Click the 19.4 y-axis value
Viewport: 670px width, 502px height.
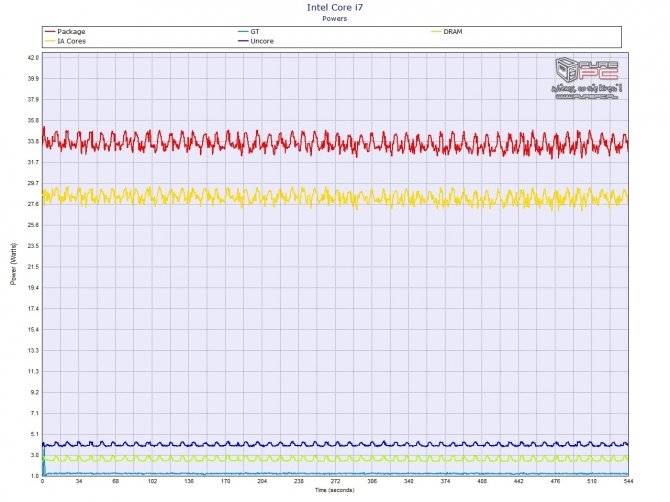34,288
